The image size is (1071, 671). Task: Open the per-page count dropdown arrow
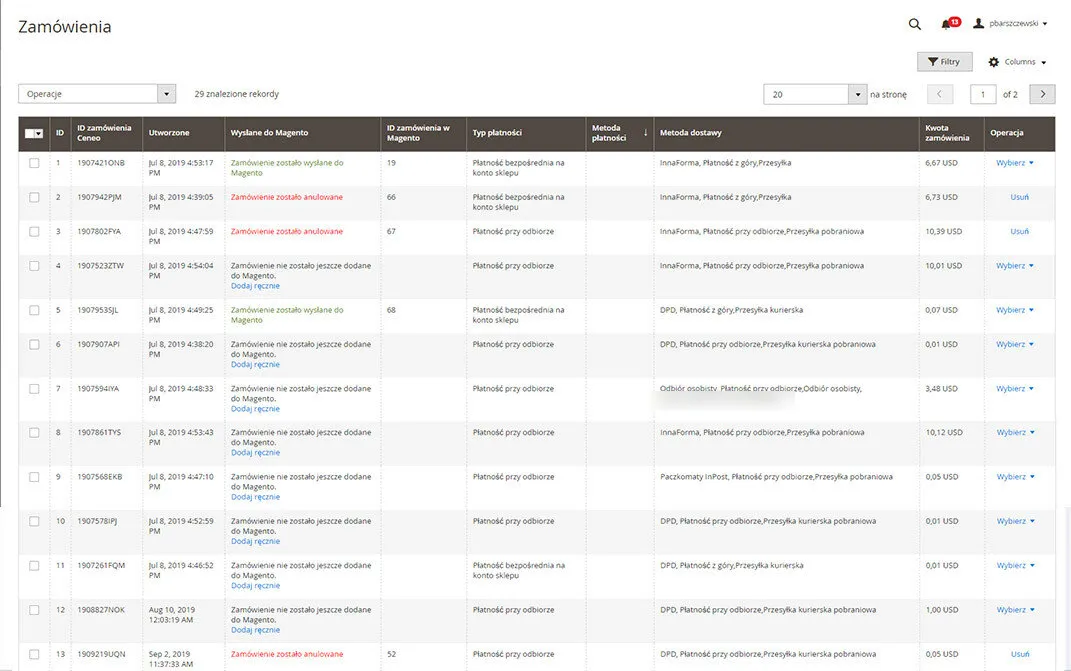pyautogui.click(x=858, y=94)
